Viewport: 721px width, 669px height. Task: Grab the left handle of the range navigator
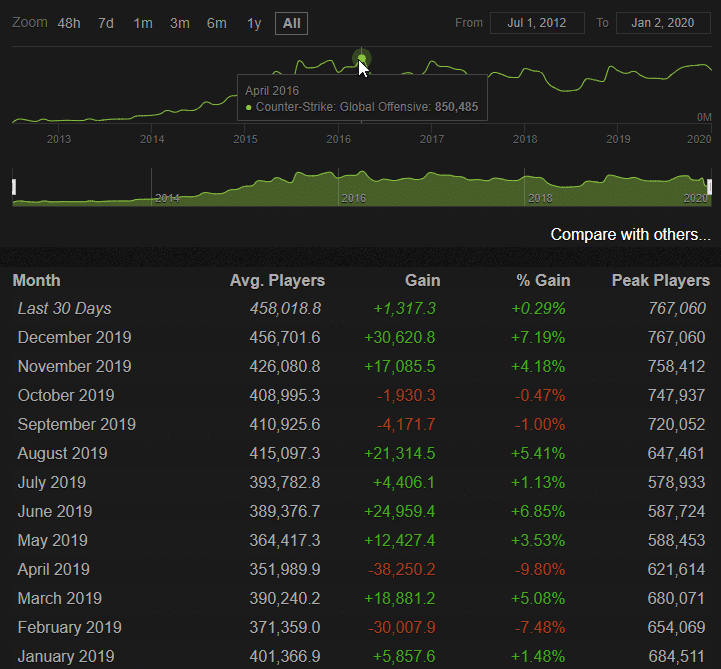point(14,187)
